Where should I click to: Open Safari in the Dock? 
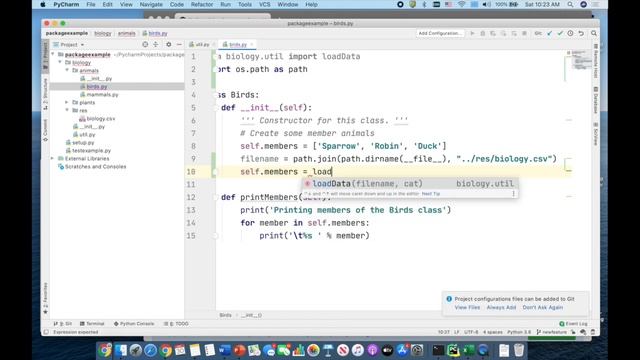[150, 350]
